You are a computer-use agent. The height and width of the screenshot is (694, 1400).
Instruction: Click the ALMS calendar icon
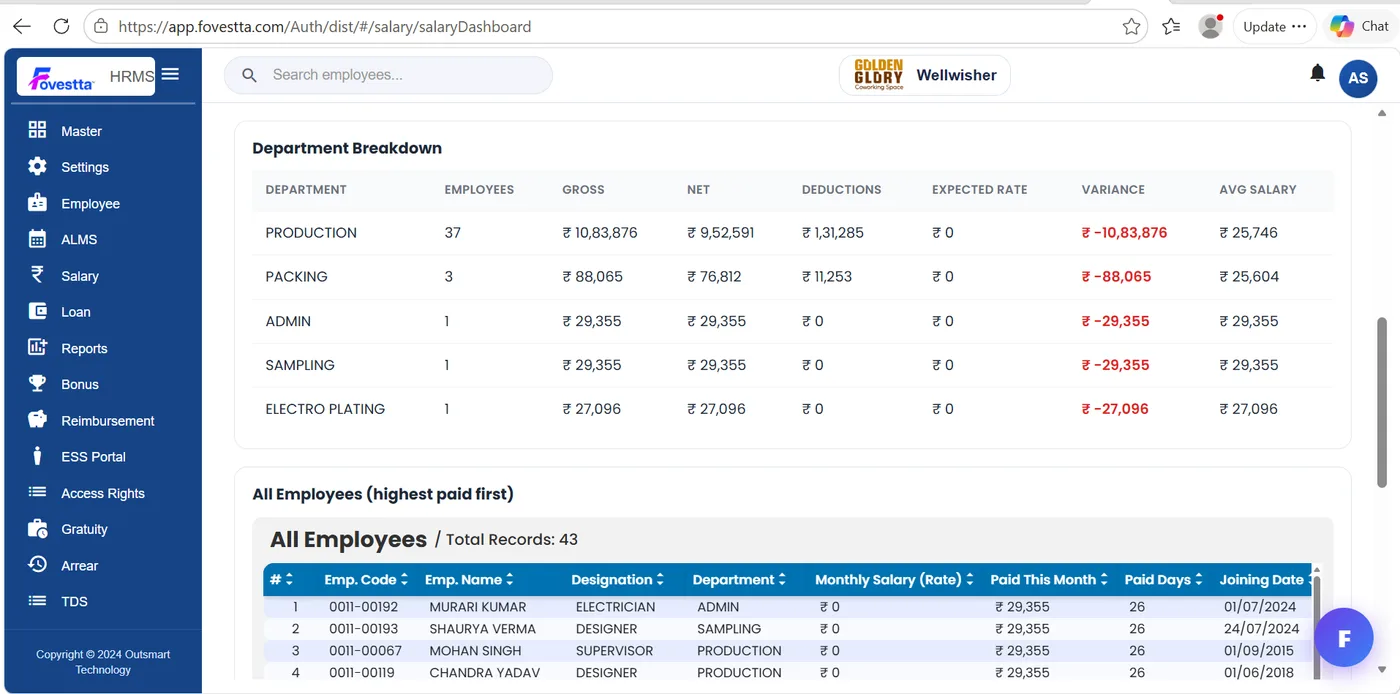(37, 239)
